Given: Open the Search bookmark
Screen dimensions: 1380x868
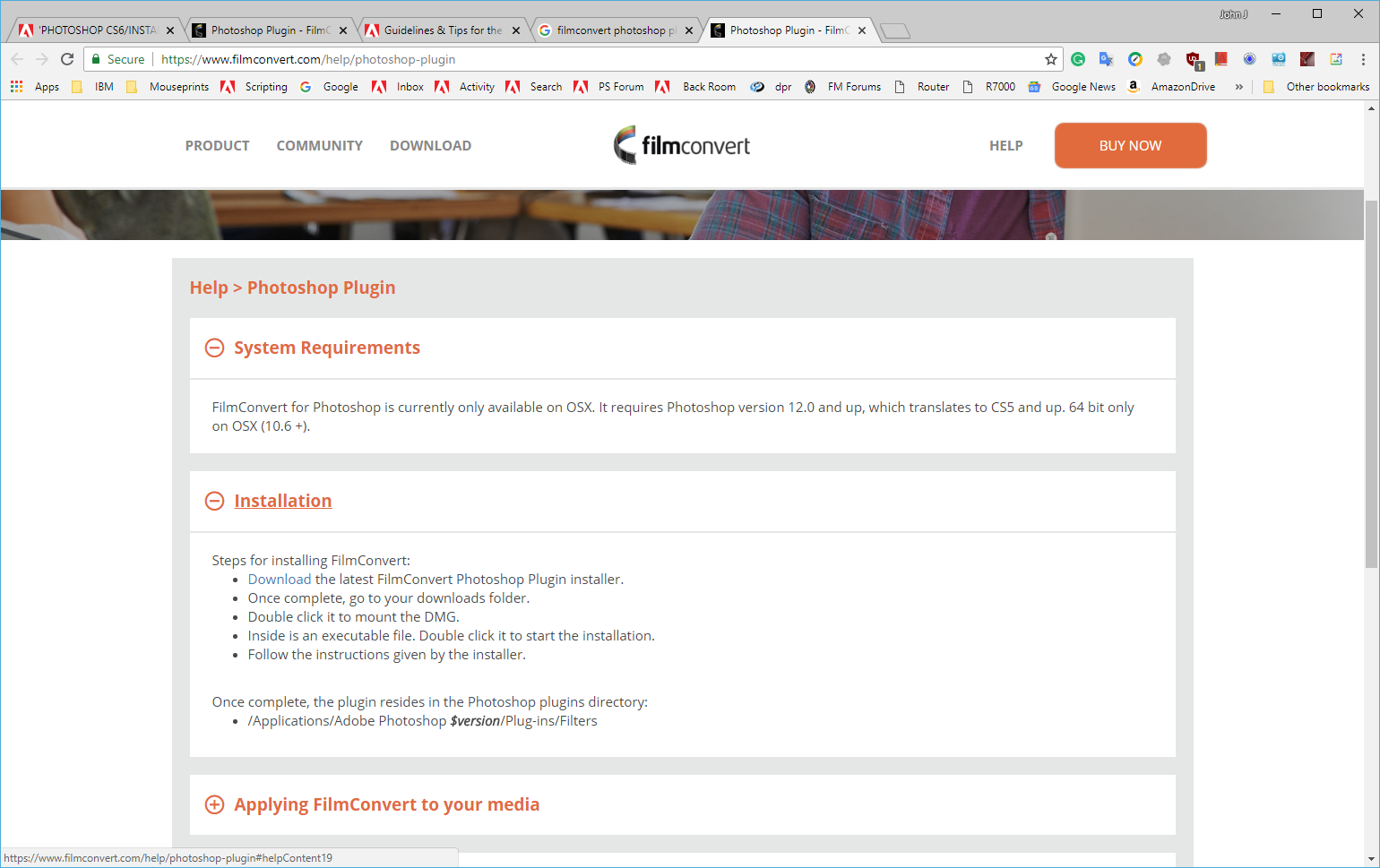Looking at the screenshot, I should [x=534, y=87].
